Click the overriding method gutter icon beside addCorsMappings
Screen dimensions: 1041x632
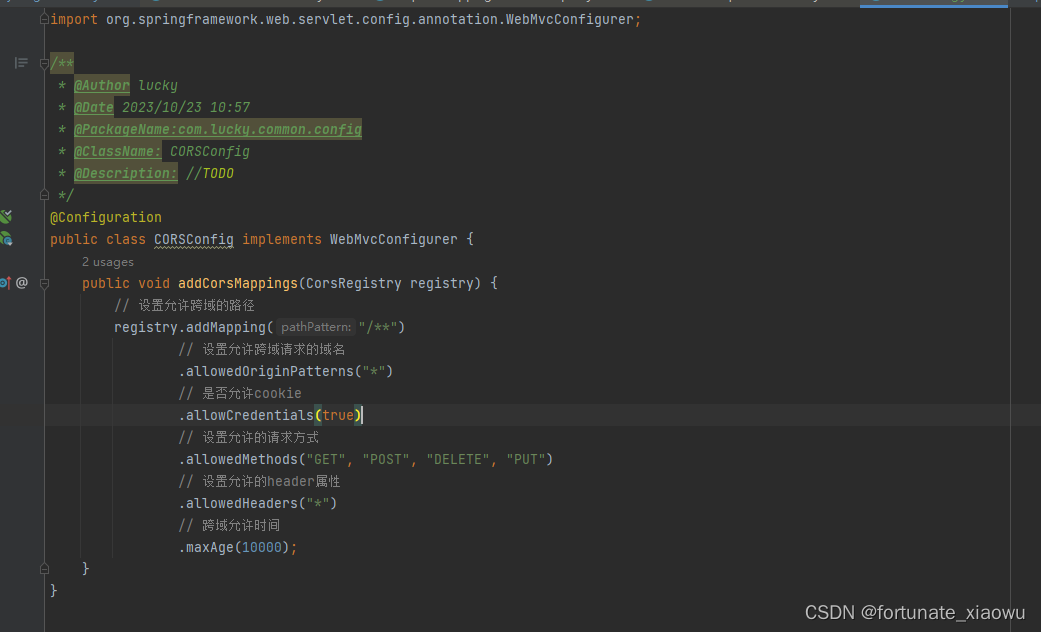7,282
